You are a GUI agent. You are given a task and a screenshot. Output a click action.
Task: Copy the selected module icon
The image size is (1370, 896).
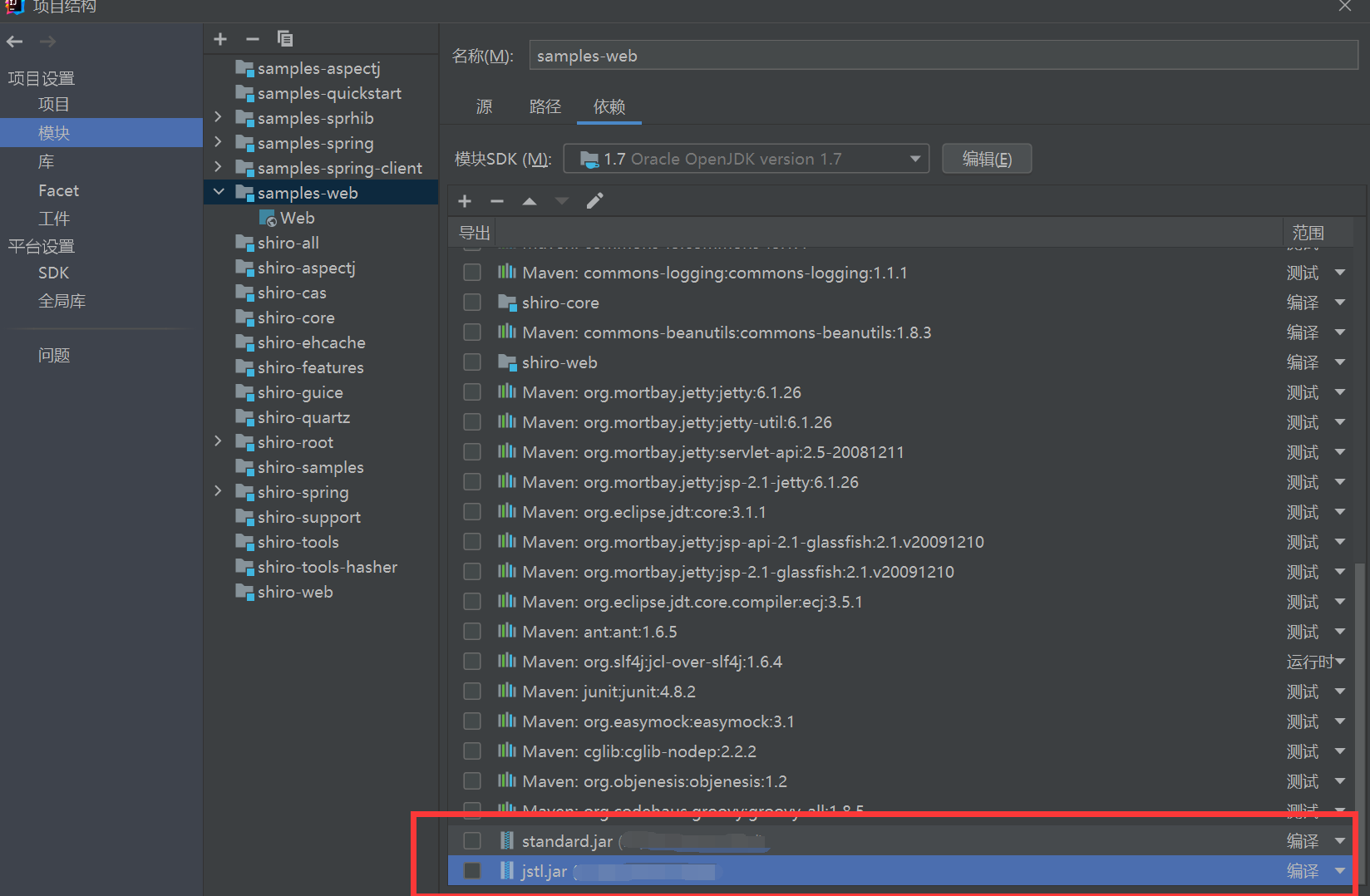[x=285, y=39]
